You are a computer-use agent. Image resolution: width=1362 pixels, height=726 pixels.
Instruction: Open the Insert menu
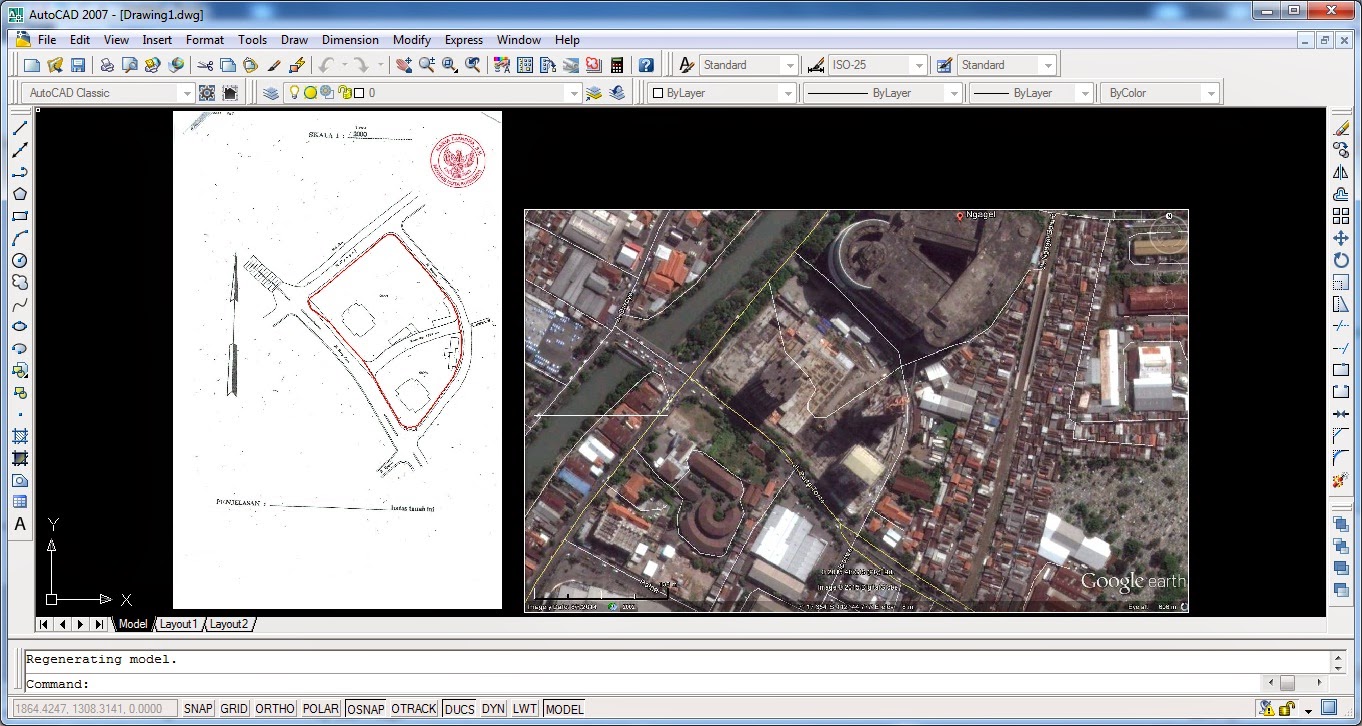click(x=157, y=40)
